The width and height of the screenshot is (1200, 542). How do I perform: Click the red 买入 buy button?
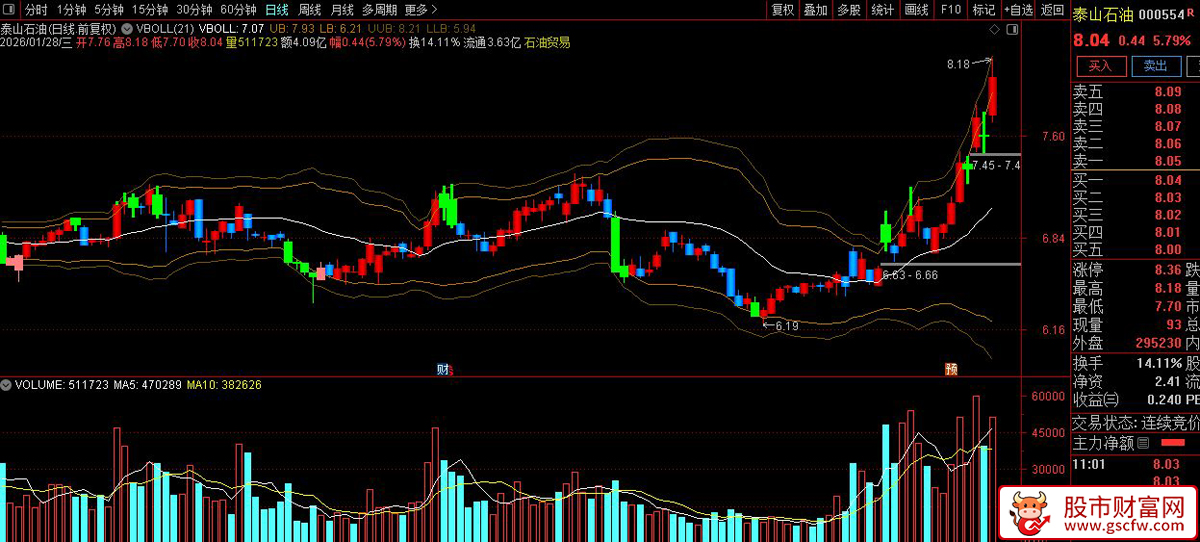click(1100, 66)
